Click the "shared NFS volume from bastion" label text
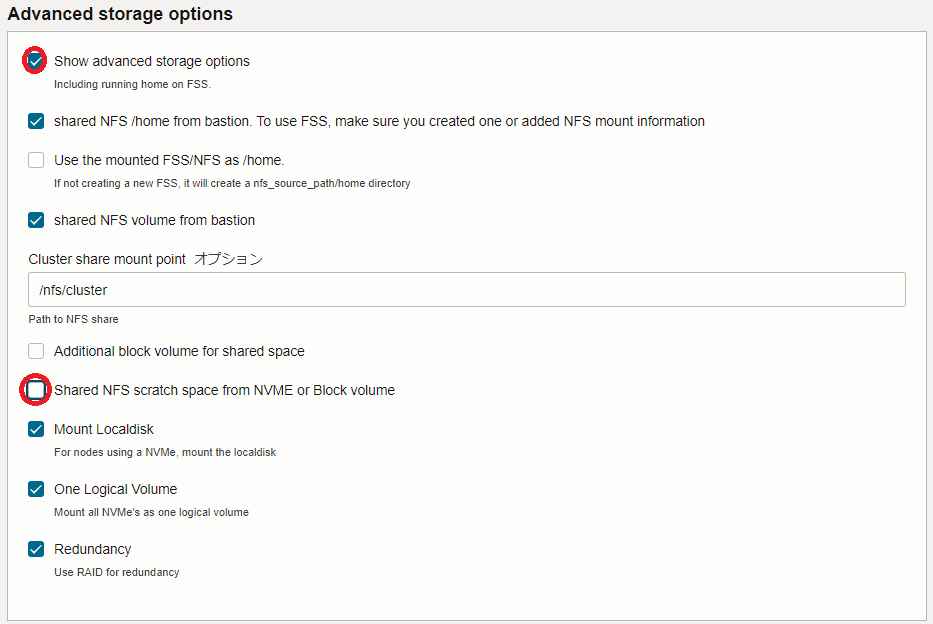This screenshot has width=933, height=624. pos(154,220)
